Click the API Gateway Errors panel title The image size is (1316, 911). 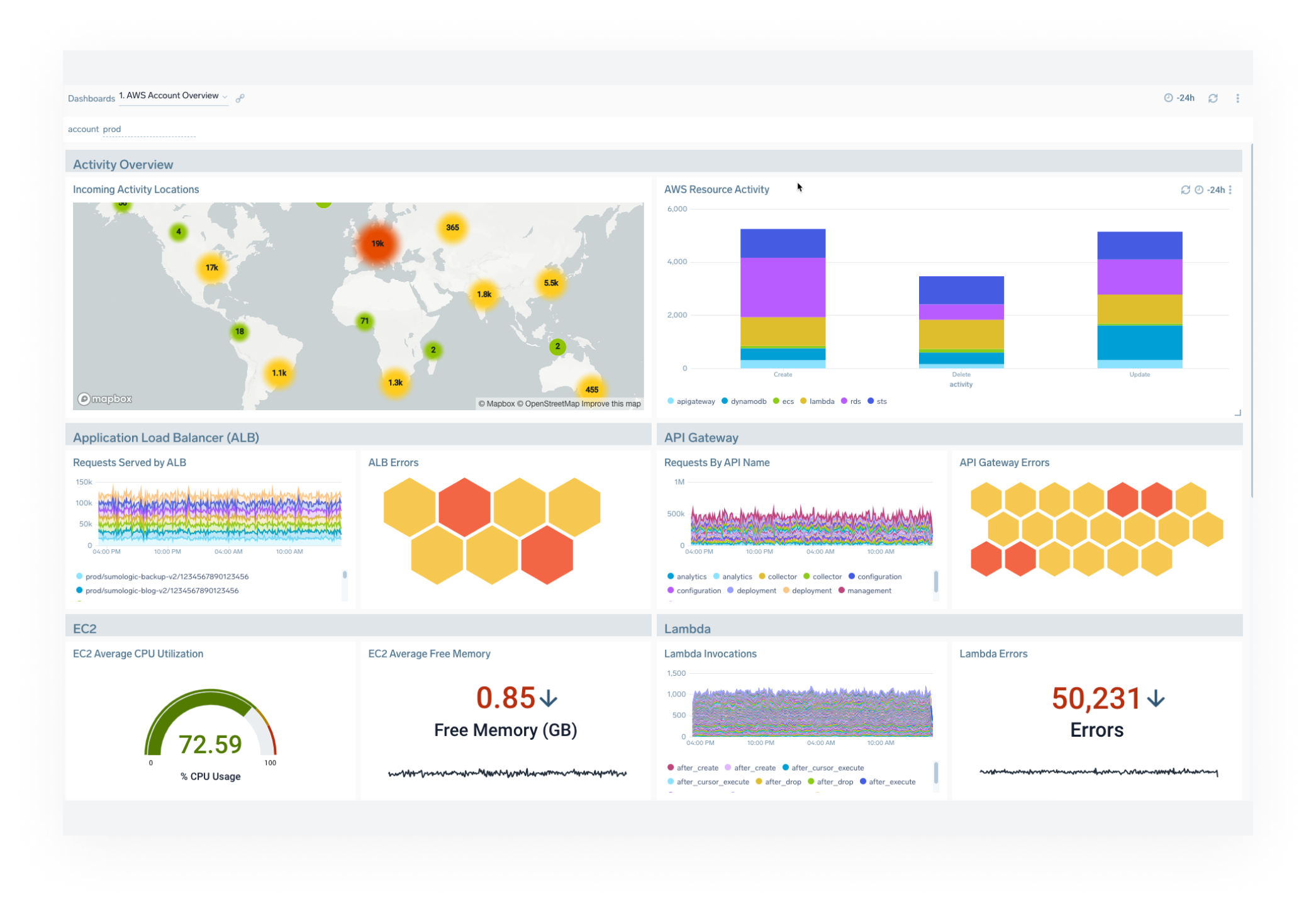[x=1005, y=462]
